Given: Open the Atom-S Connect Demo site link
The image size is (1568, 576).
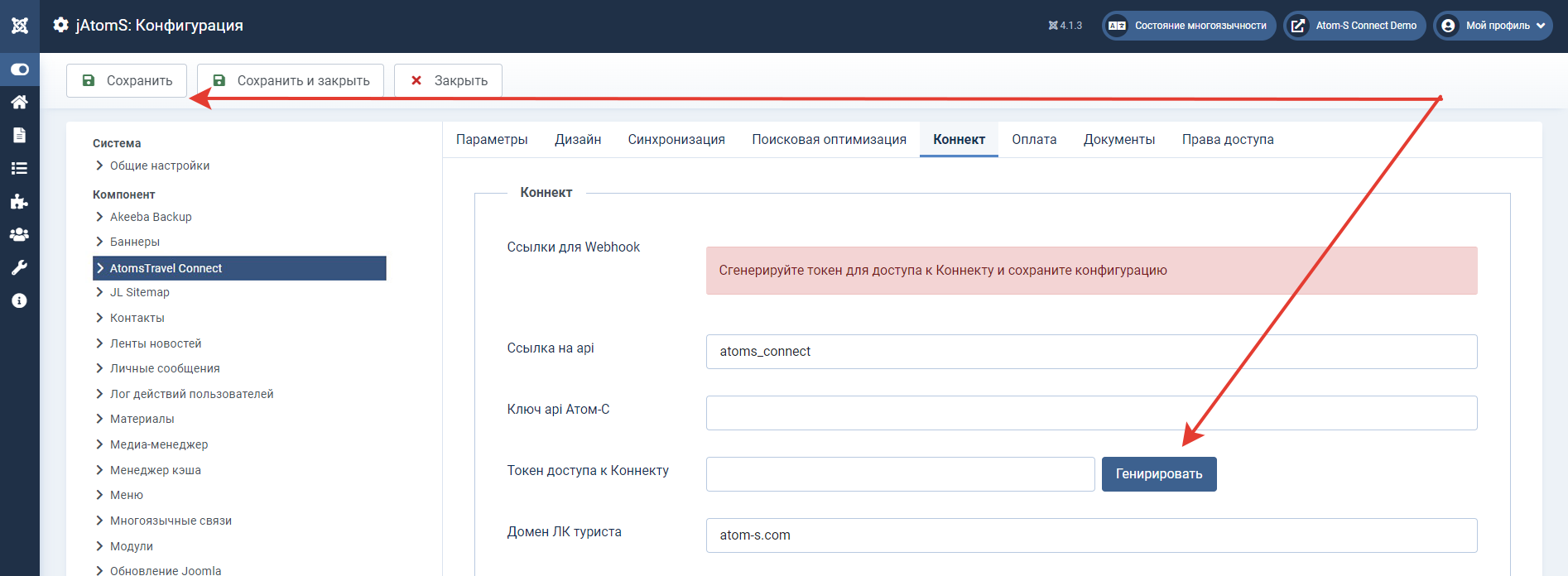Looking at the screenshot, I should click(x=1354, y=26).
